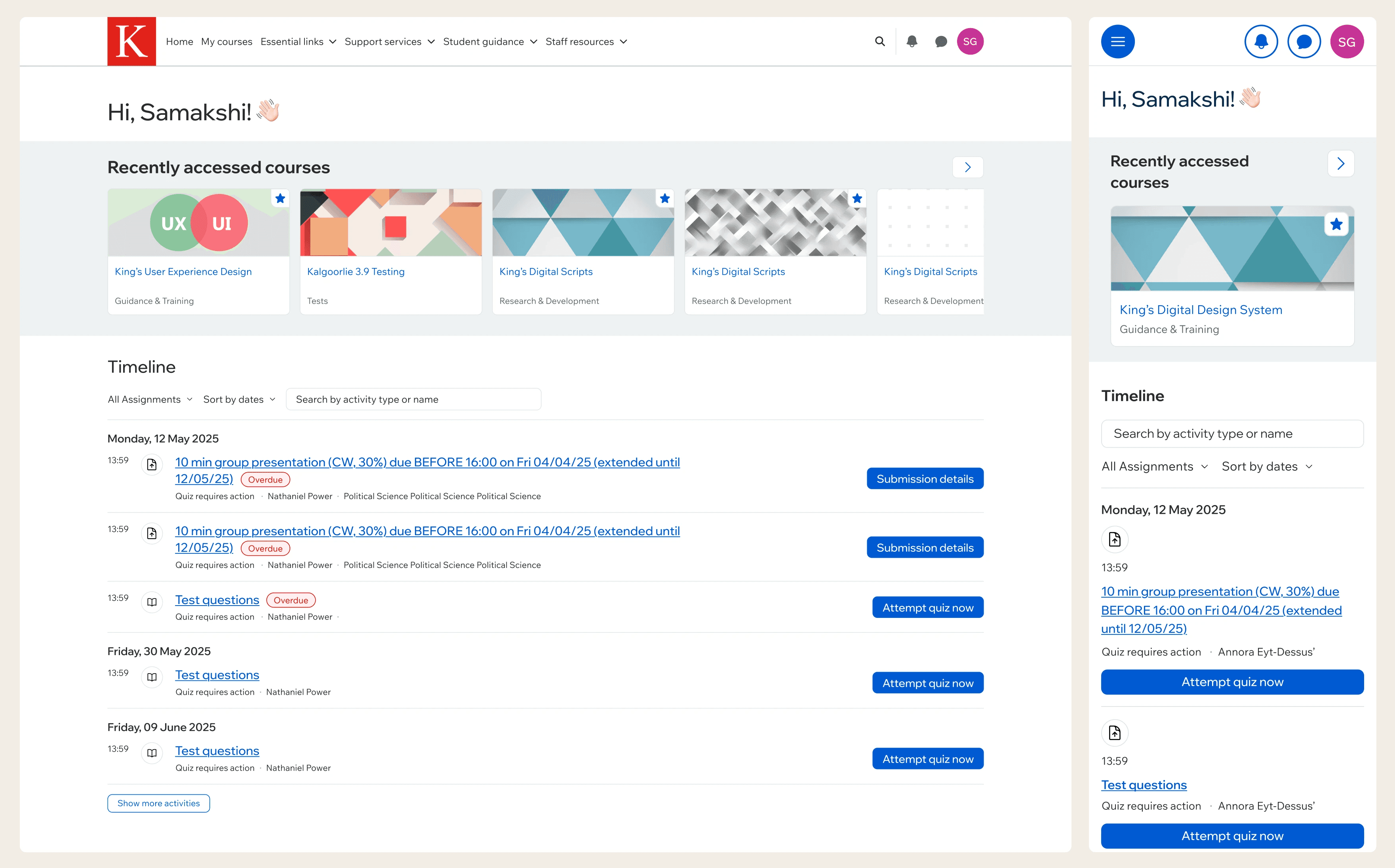The height and width of the screenshot is (868, 1395).
Task: Toggle favourite star on metallic pattern Digital Scripts card
Action: tap(857, 199)
